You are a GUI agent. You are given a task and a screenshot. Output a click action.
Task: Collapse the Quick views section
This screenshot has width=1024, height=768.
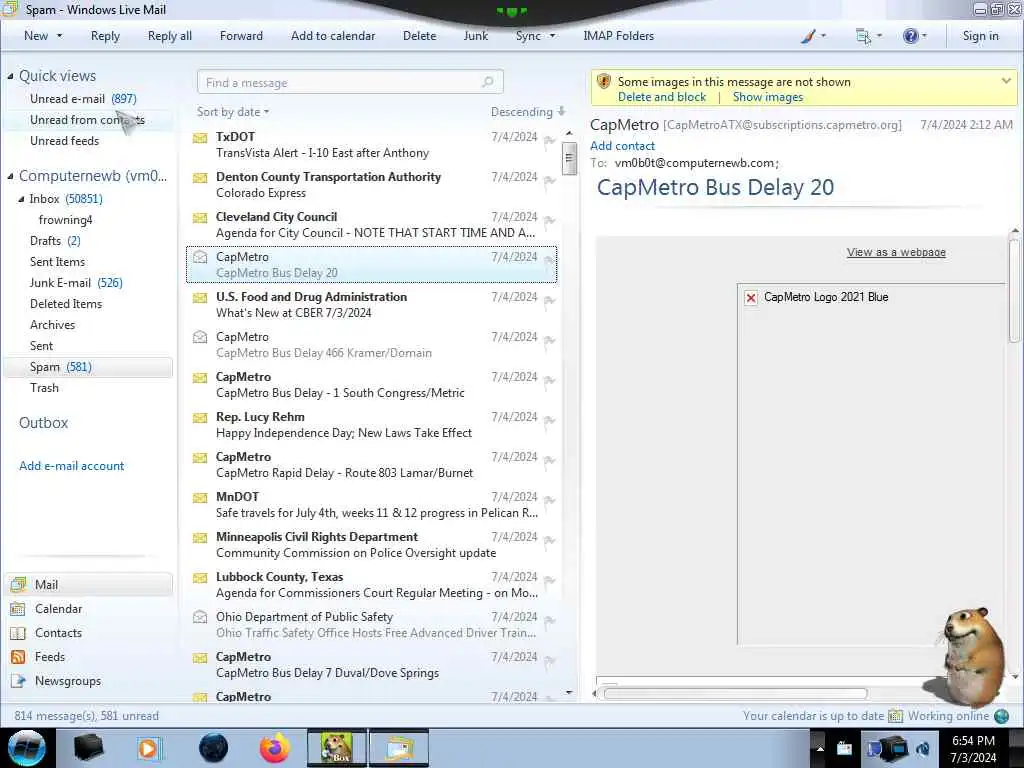coord(10,76)
